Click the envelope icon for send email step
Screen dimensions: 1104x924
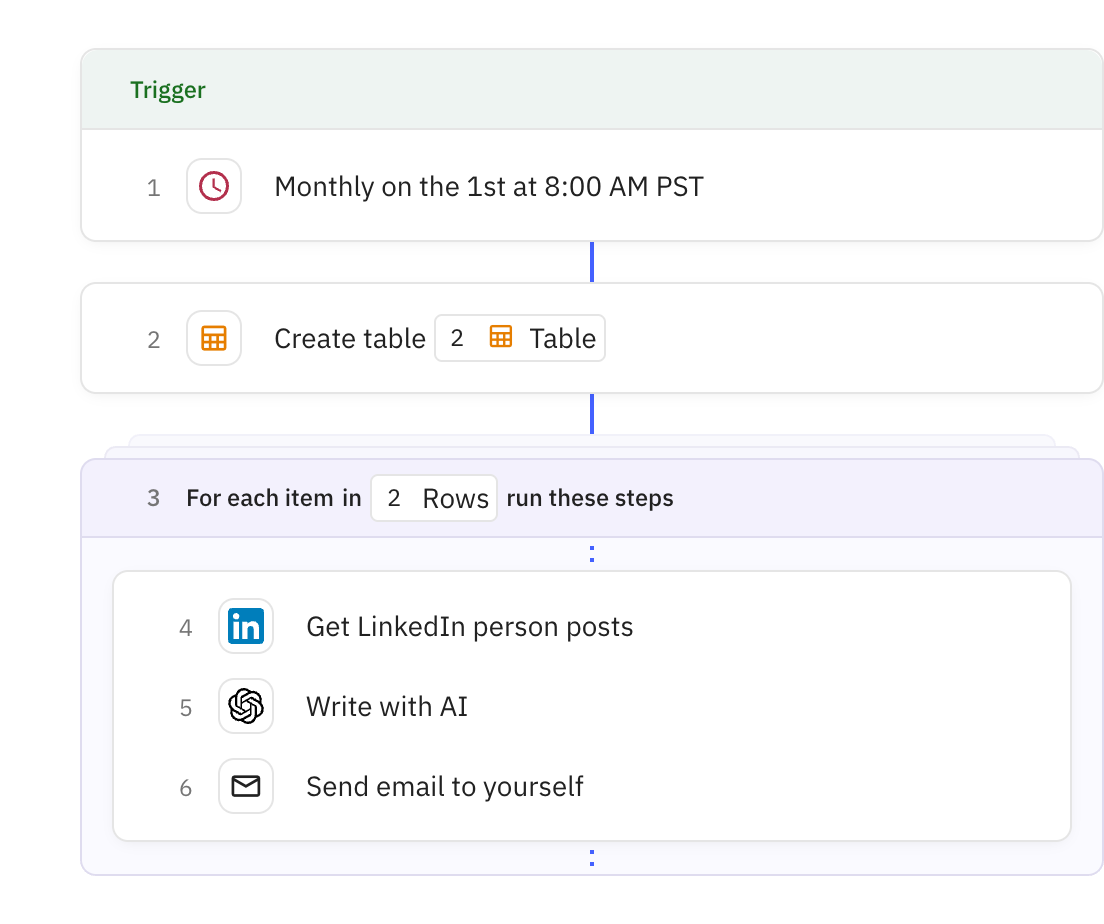pyautogui.click(x=246, y=786)
